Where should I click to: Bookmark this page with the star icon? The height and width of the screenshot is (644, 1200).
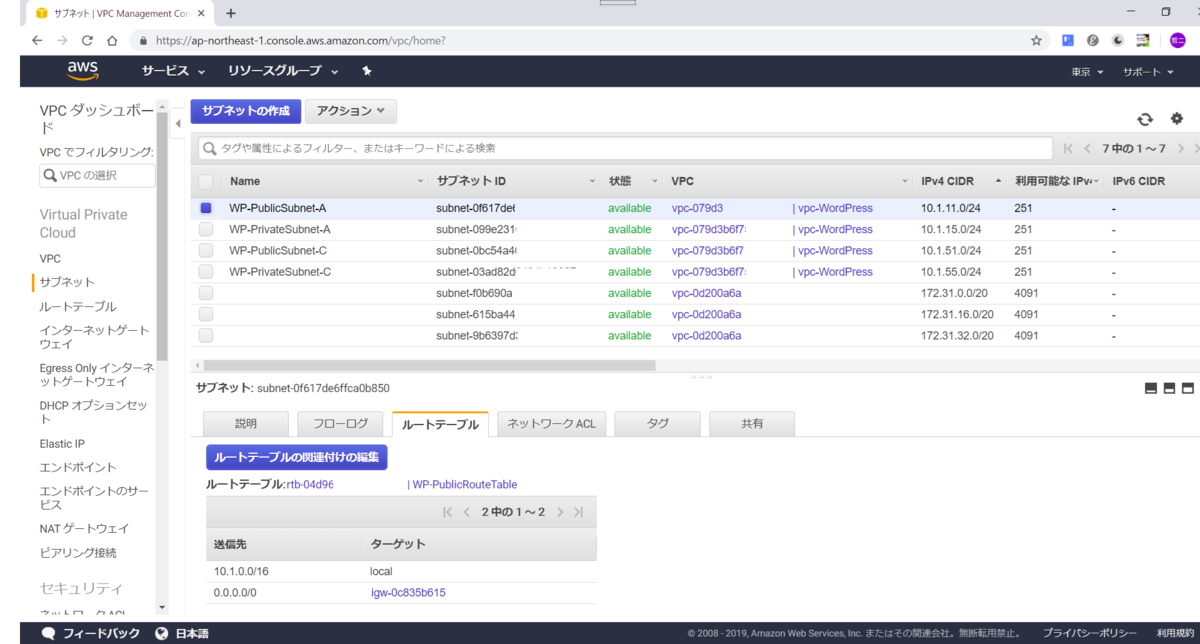click(1037, 41)
